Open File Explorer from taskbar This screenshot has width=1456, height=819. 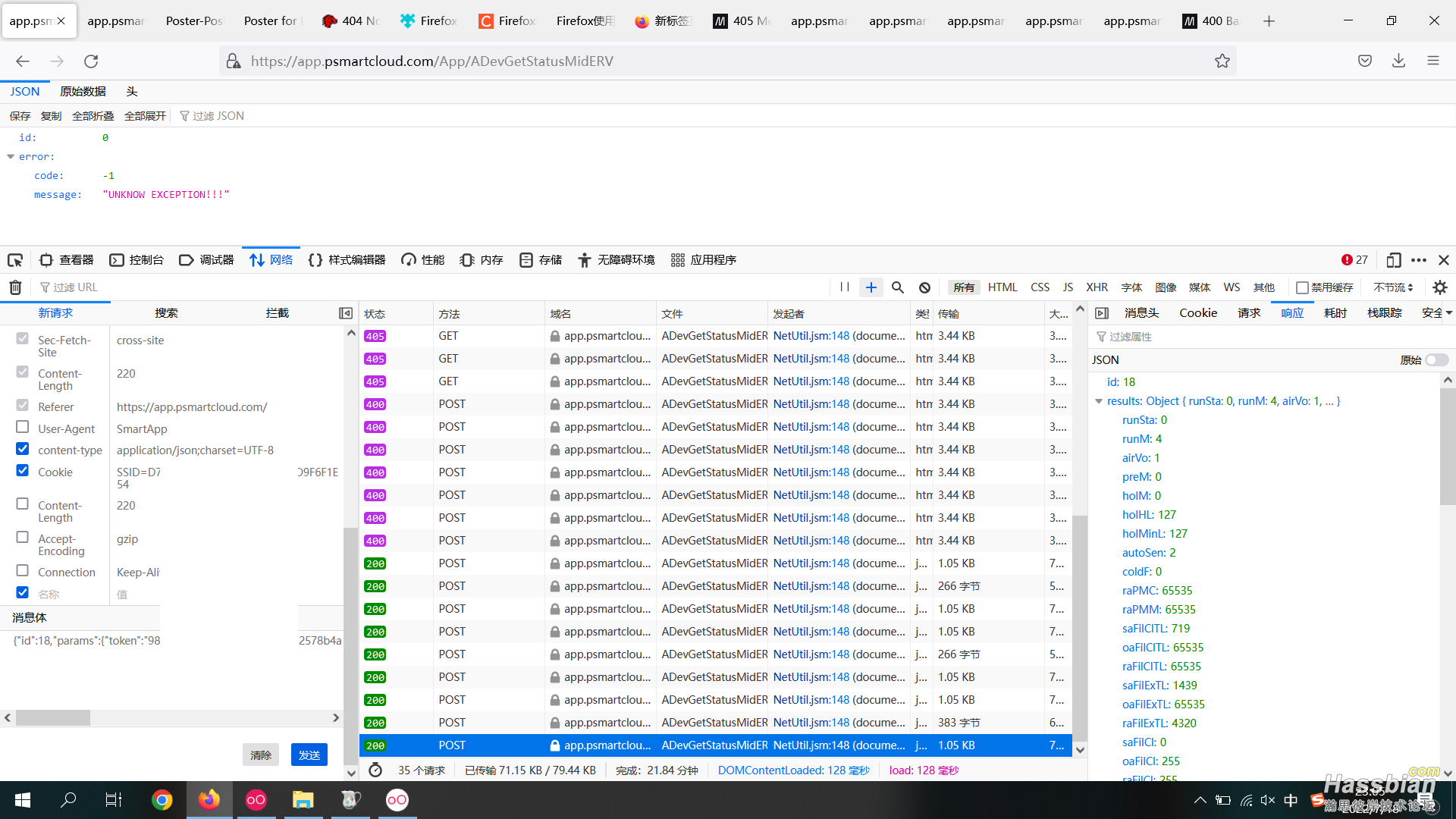coord(303,800)
